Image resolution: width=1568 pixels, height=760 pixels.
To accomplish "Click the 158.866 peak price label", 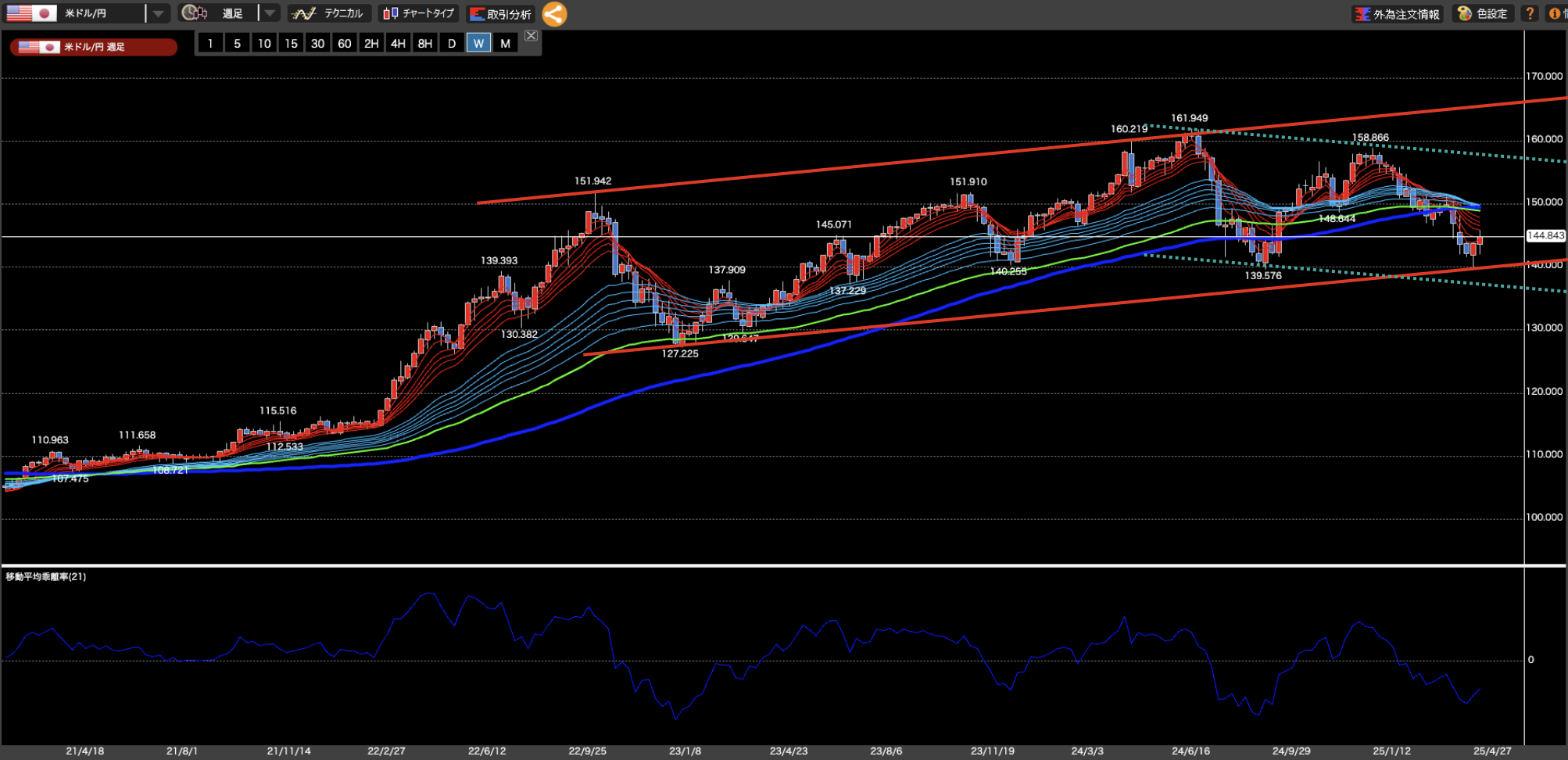I will 1370,138.
